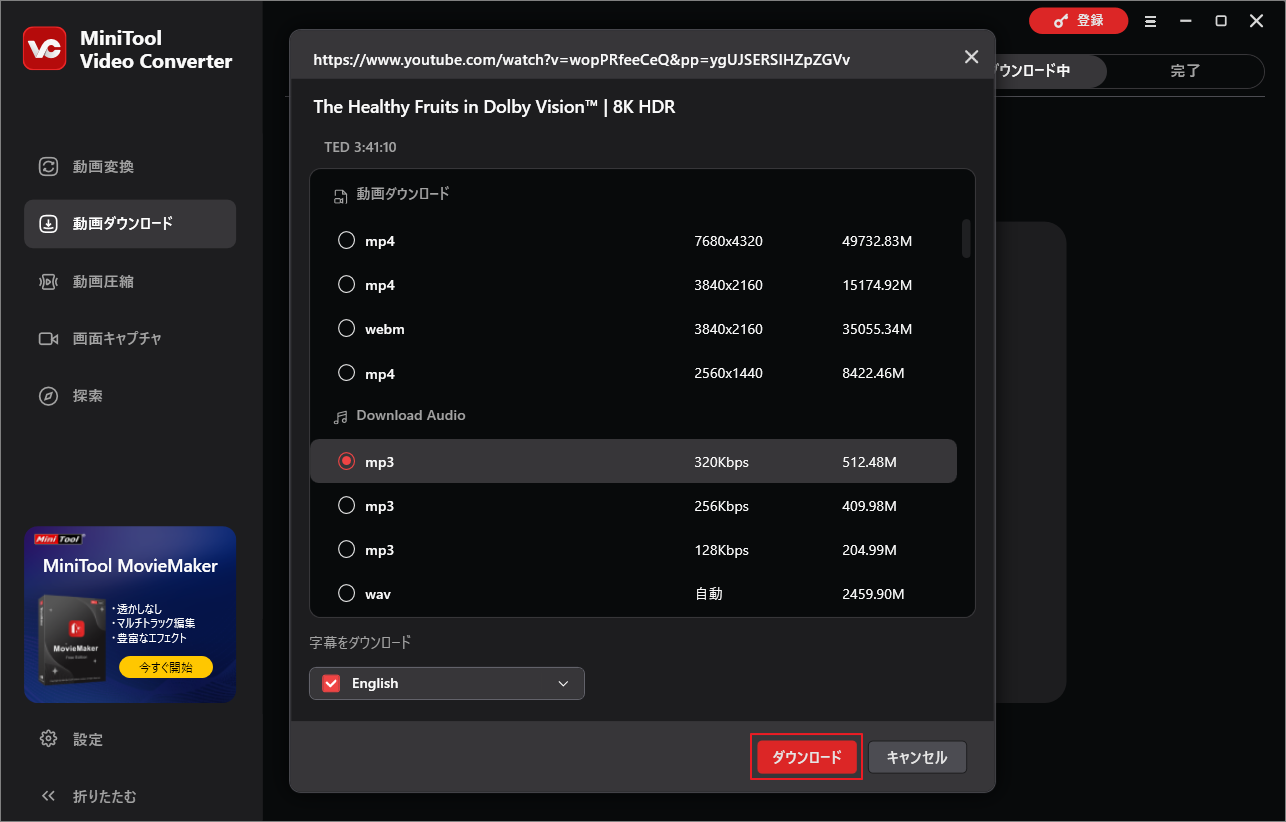Click the 2560x1440 resolution value
This screenshot has width=1286, height=822.
[x=728, y=373]
